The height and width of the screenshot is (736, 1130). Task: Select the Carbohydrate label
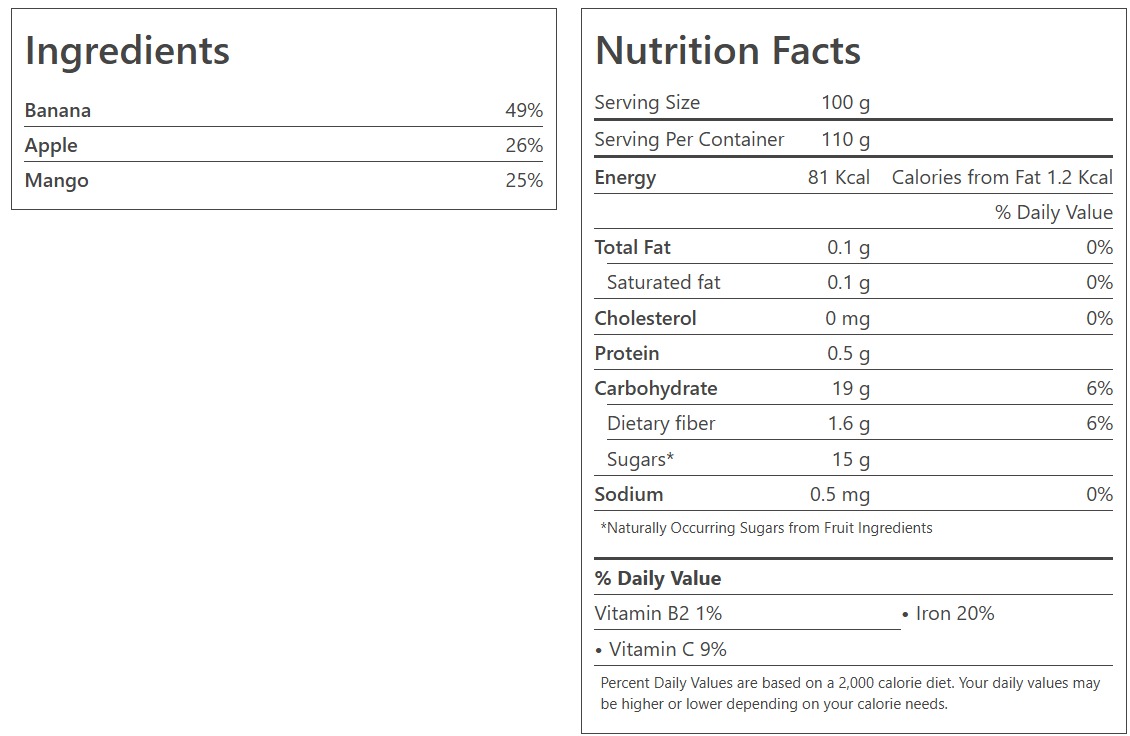tap(655, 388)
